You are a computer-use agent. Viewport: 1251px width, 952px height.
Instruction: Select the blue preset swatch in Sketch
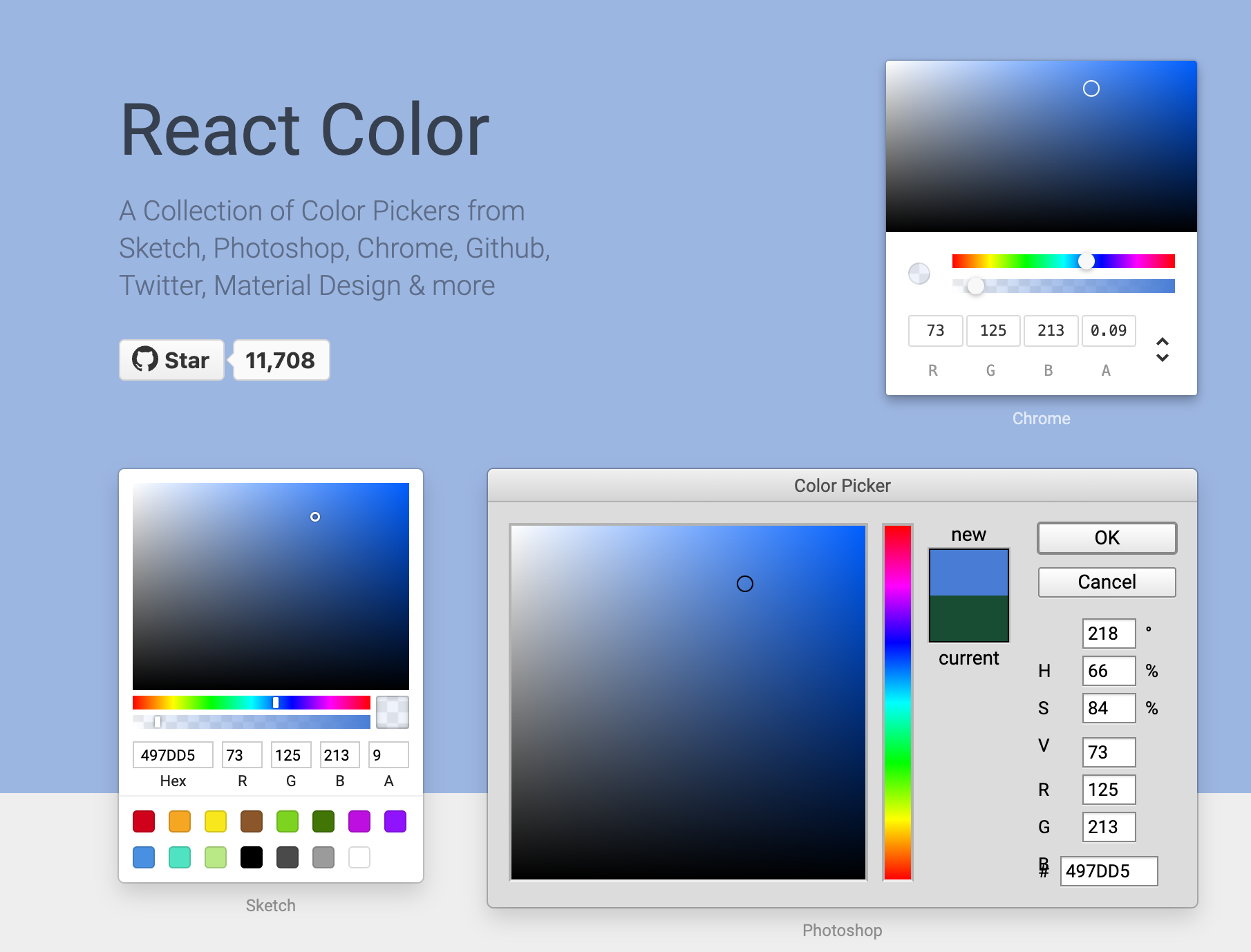pyautogui.click(x=144, y=857)
